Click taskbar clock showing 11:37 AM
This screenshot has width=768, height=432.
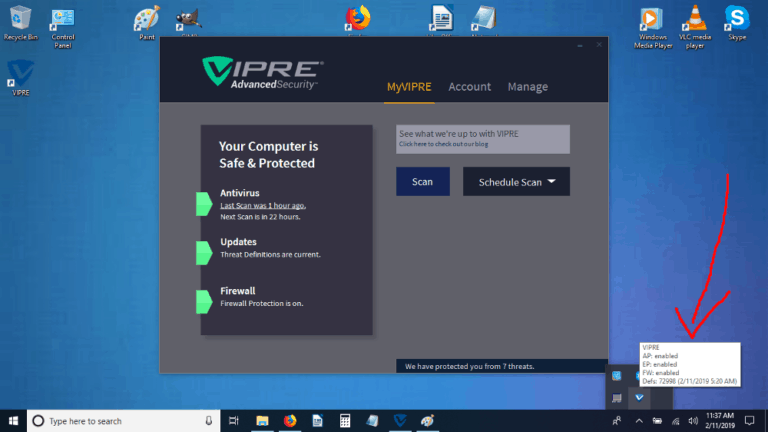pos(720,421)
